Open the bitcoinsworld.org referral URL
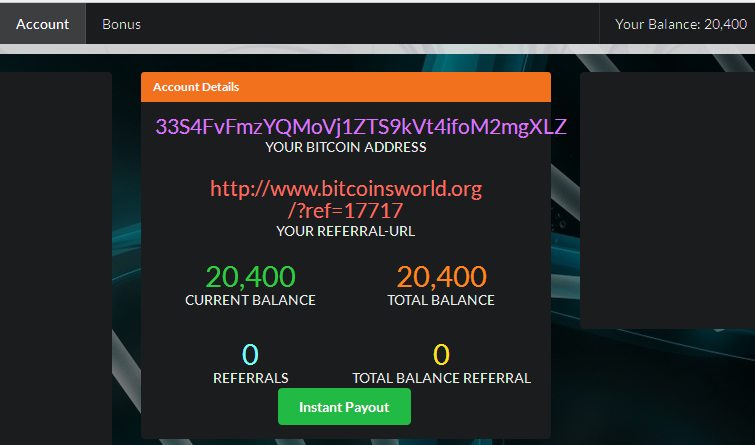Screen dimensions: 755x445 pyautogui.click(x=346, y=199)
